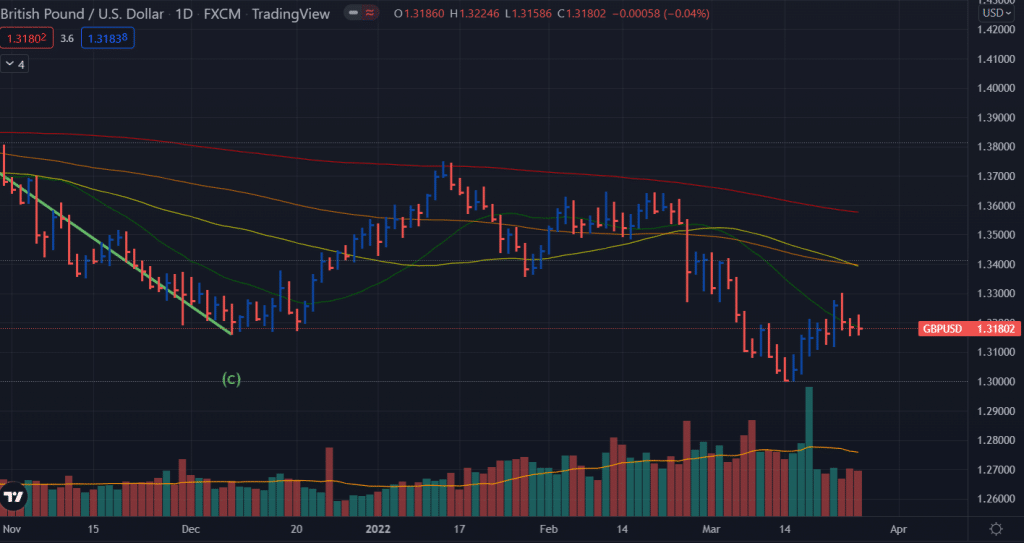Image resolution: width=1024 pixels, height=543 pixels.
Task: Click the close value C1.31802
Action: (x=582, y=14)
